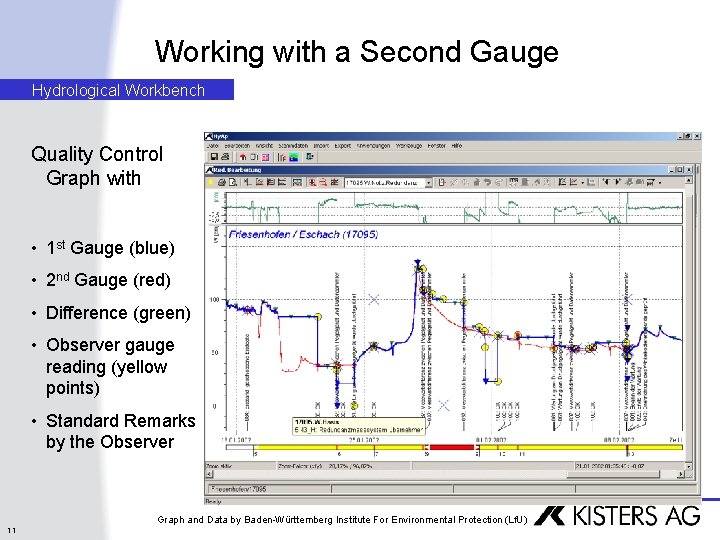Click the jump-right arrow navigation icon
Image resolution: width=720 pixels, height=540 pixels.
click(x=618, y=182)
